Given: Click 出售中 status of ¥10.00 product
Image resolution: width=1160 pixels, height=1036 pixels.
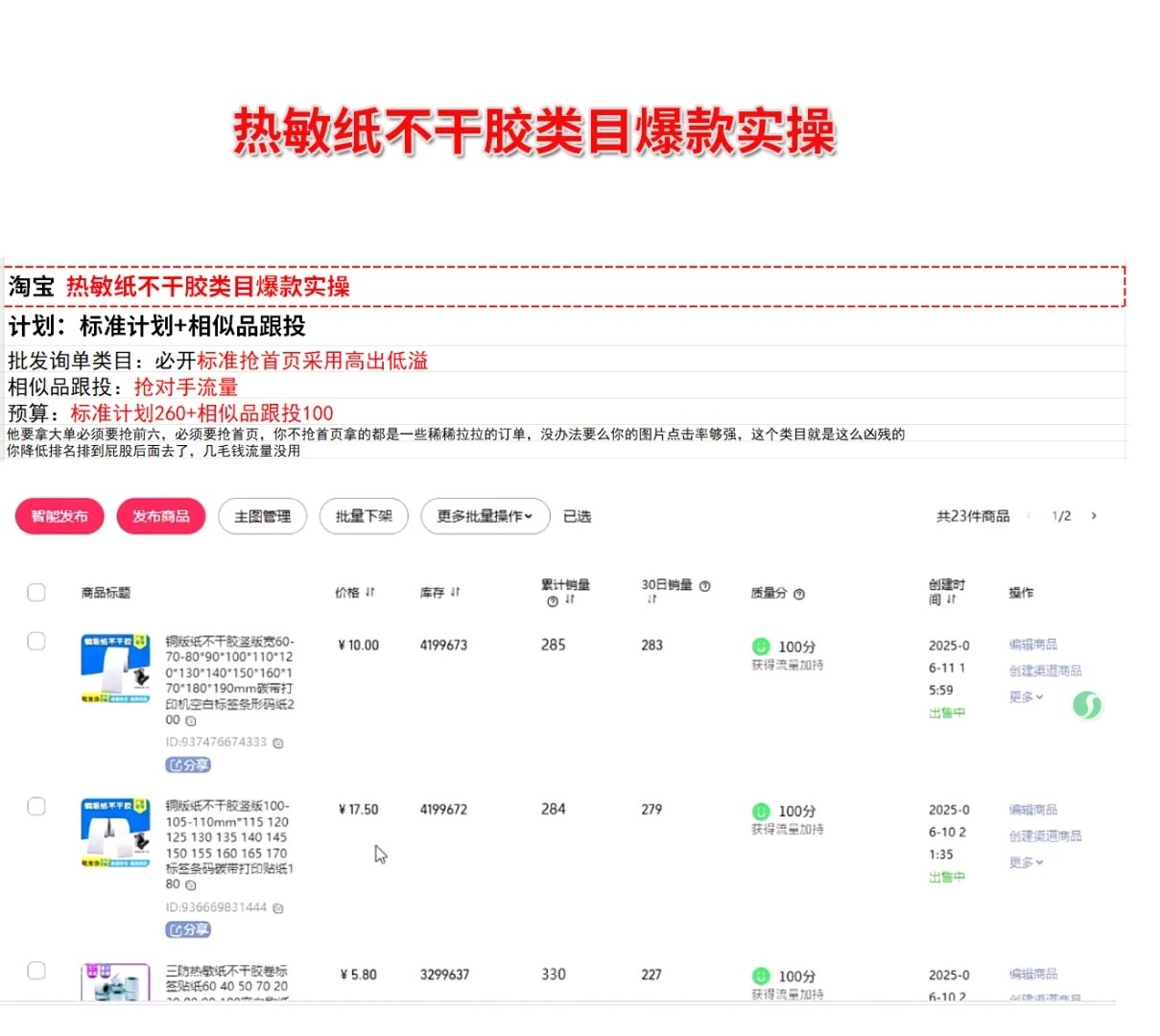Looking at the screenshot, I should tap(947, 713).
